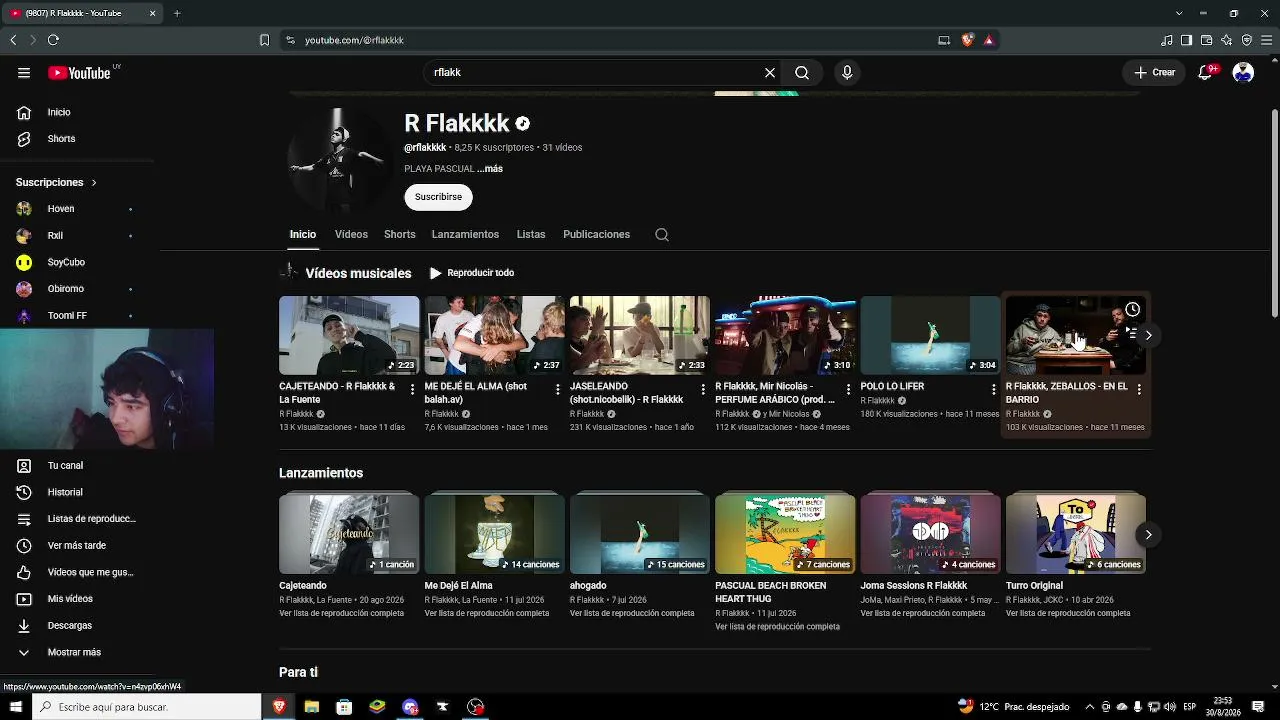1280x720 pixels.
Task: Switch to the channel Shorts tab
Action: (400, 235)
